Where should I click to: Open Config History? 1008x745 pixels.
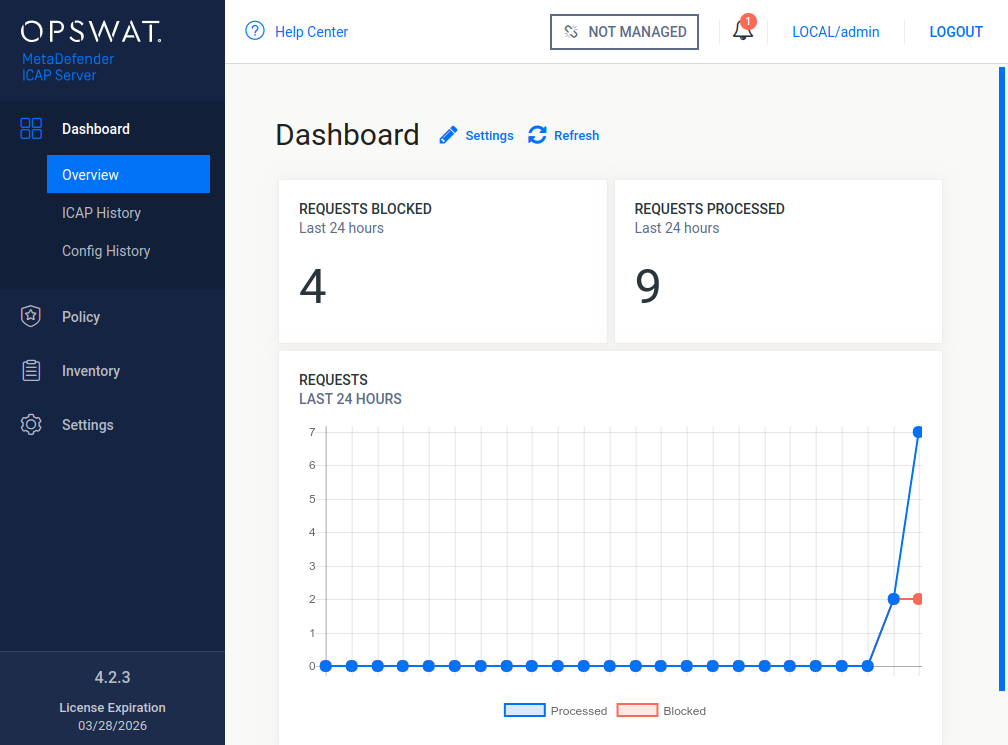[x=106, y=251]
